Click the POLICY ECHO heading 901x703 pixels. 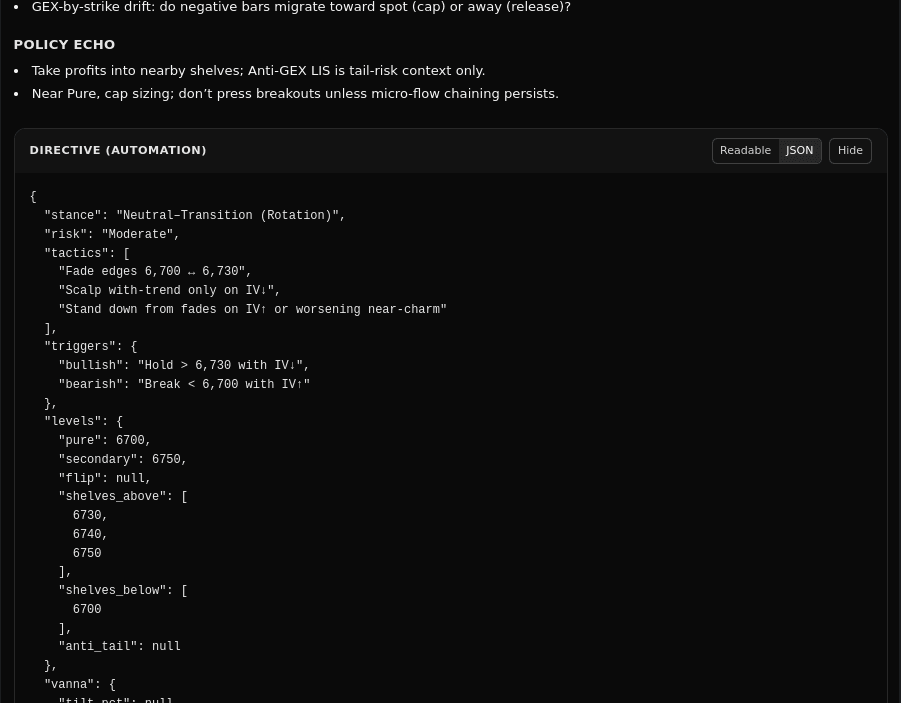point(64,44)
